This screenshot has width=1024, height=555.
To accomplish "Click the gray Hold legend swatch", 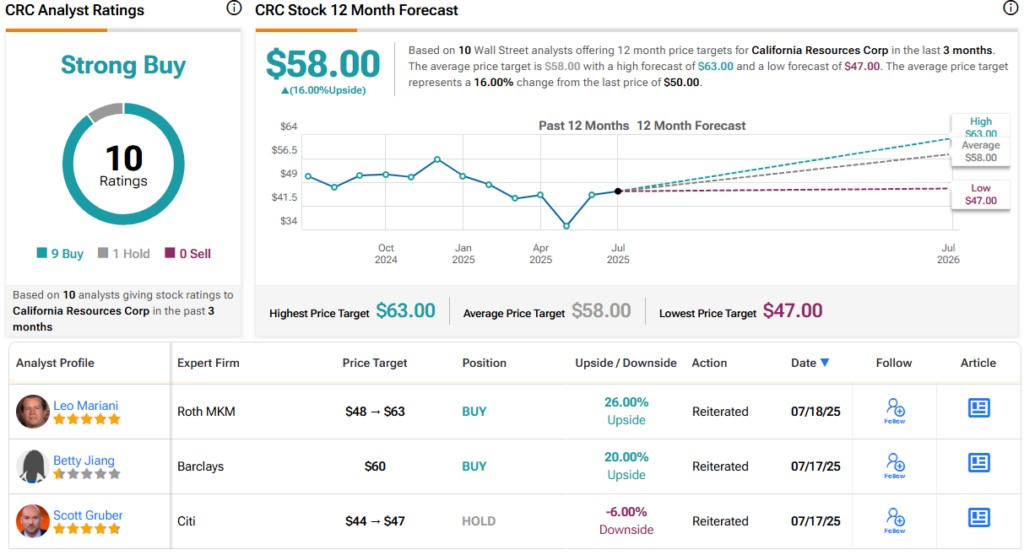I will tap(103, 254).
